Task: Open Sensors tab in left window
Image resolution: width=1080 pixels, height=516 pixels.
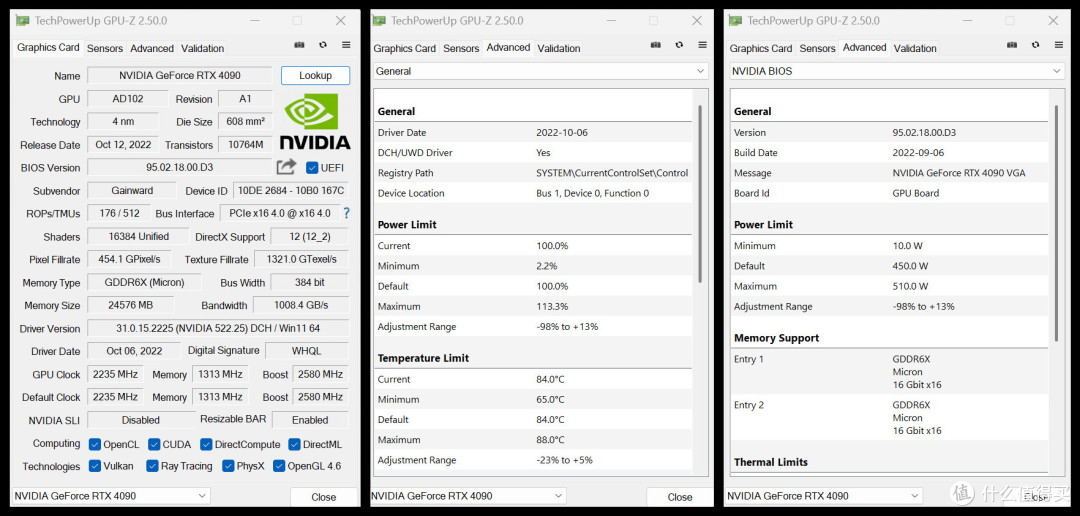Action: coord(105,48)
